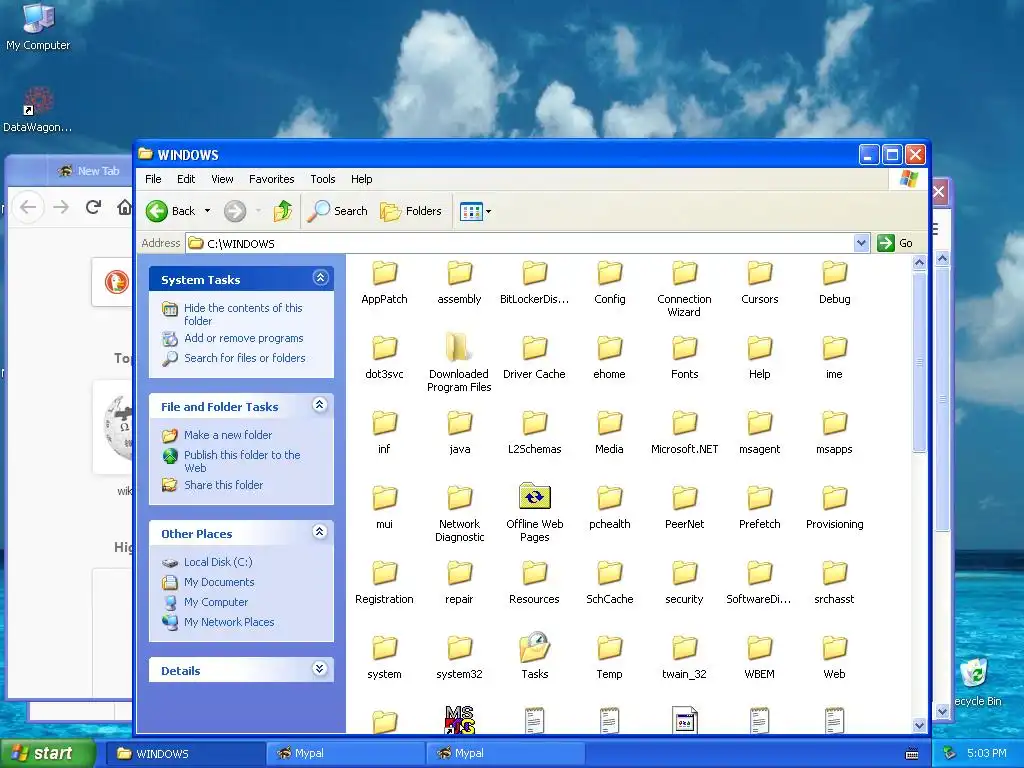Select New Tab in Mypal window

click(x=89, y=171)
